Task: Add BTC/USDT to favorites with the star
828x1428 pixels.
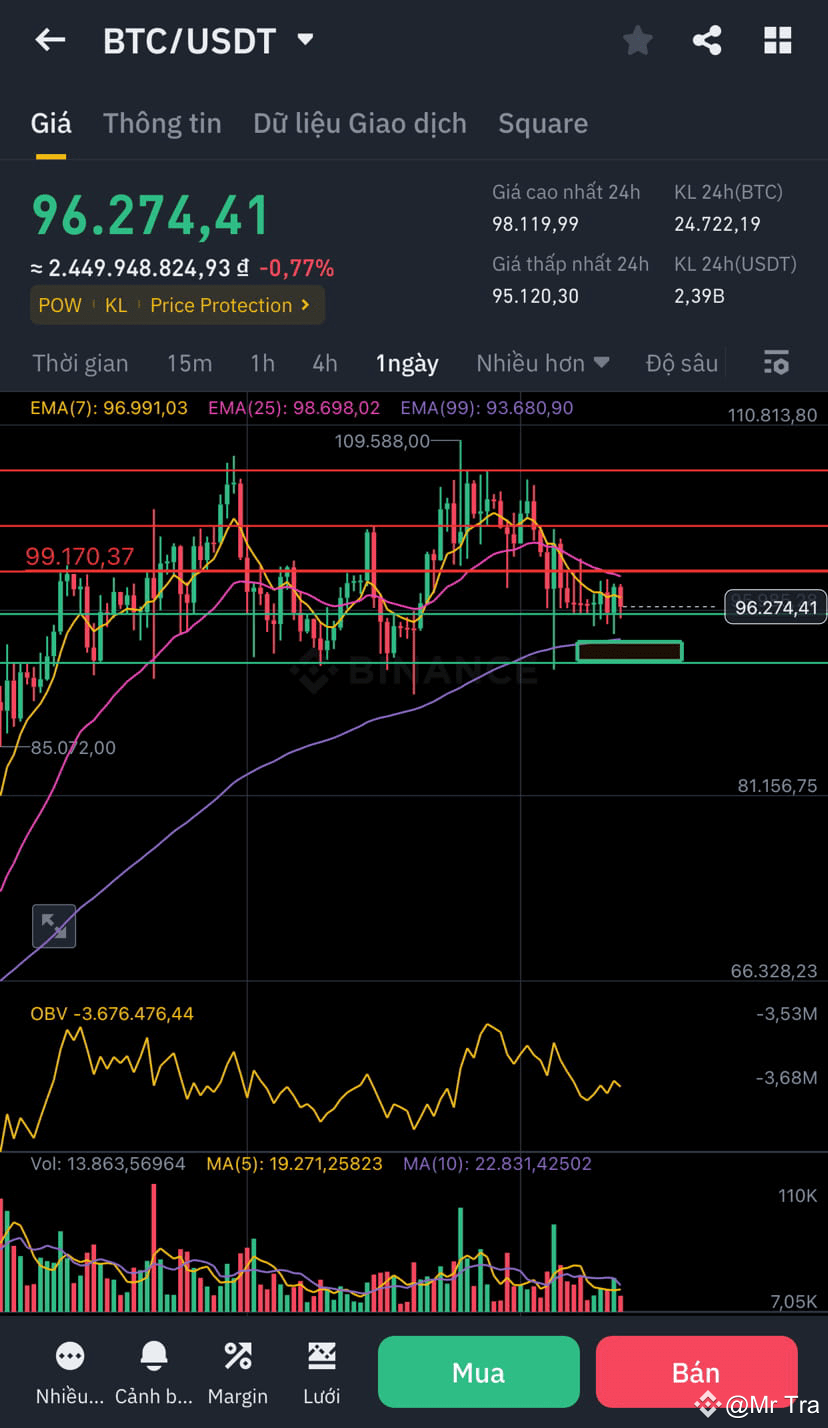Action: [637, 40]
